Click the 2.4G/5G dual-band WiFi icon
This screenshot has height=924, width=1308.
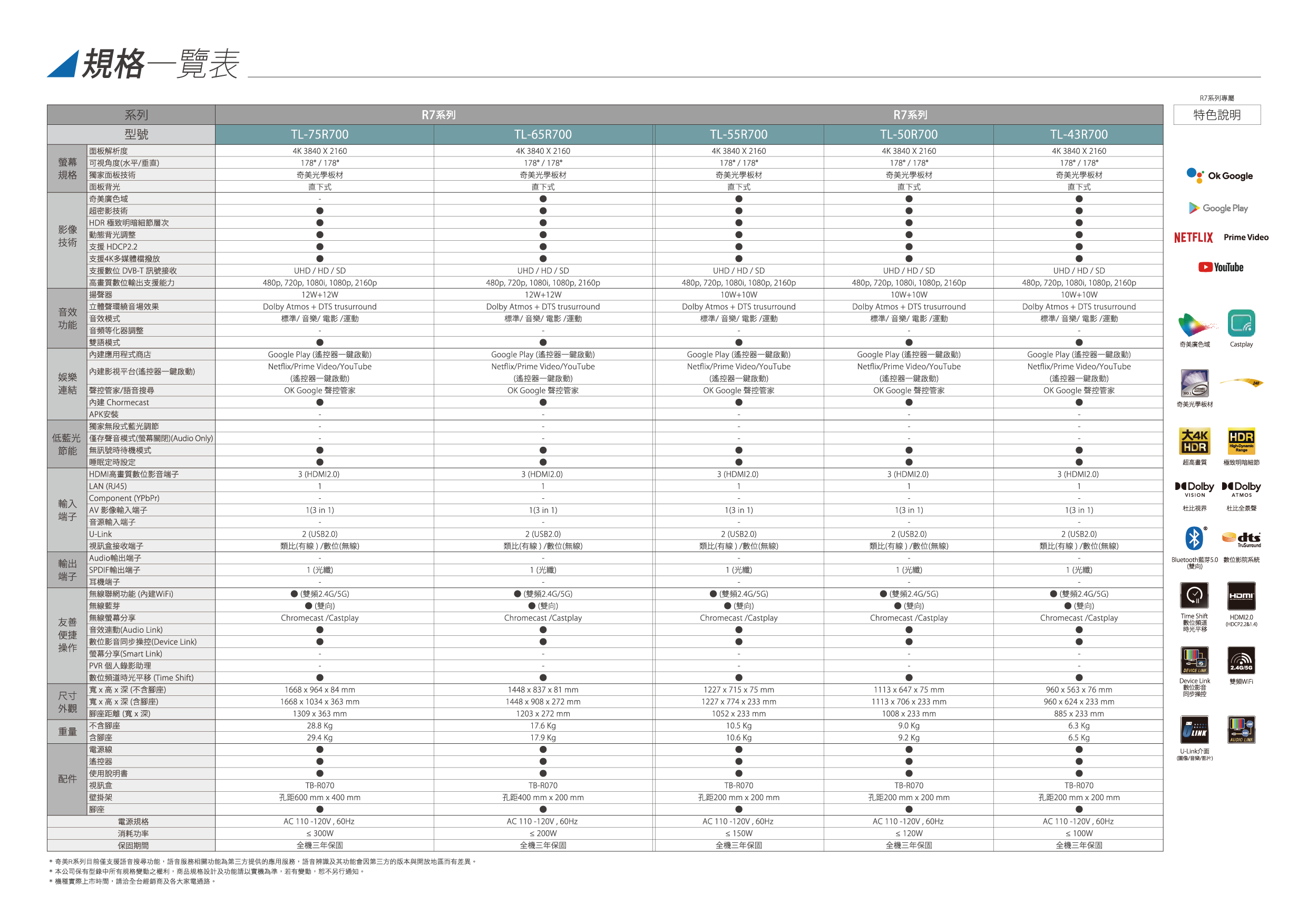1242,661
